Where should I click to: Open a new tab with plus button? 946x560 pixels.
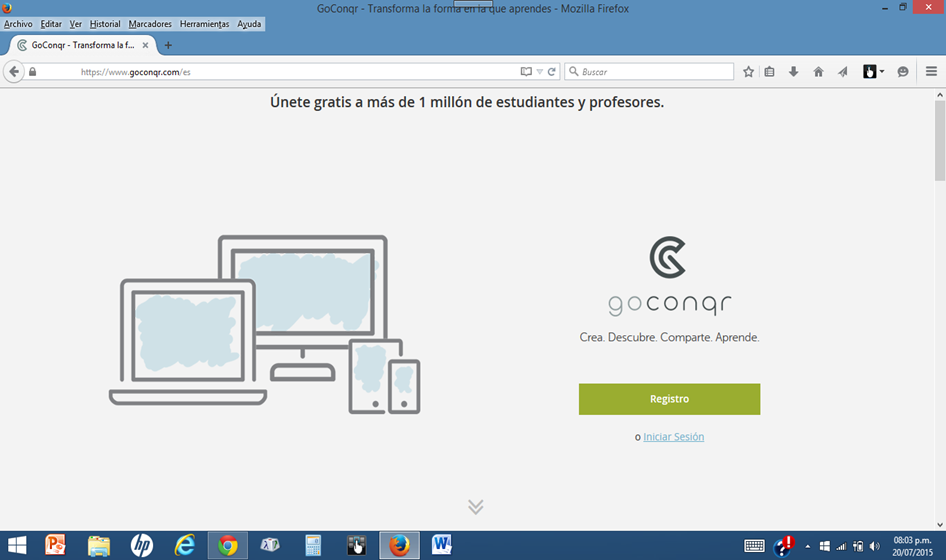click(x=168, y=45)
